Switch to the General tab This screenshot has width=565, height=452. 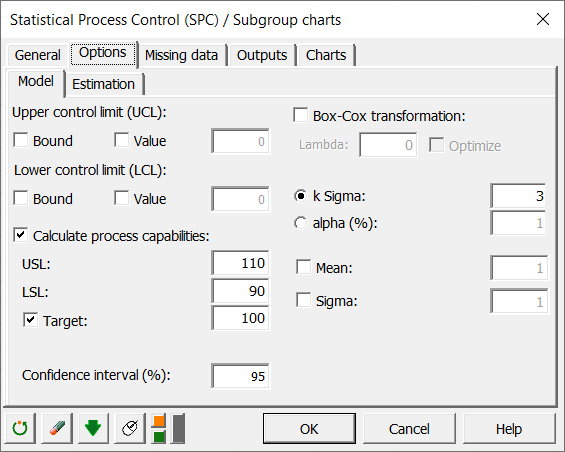pyautogui.click(x=37, y=55)
